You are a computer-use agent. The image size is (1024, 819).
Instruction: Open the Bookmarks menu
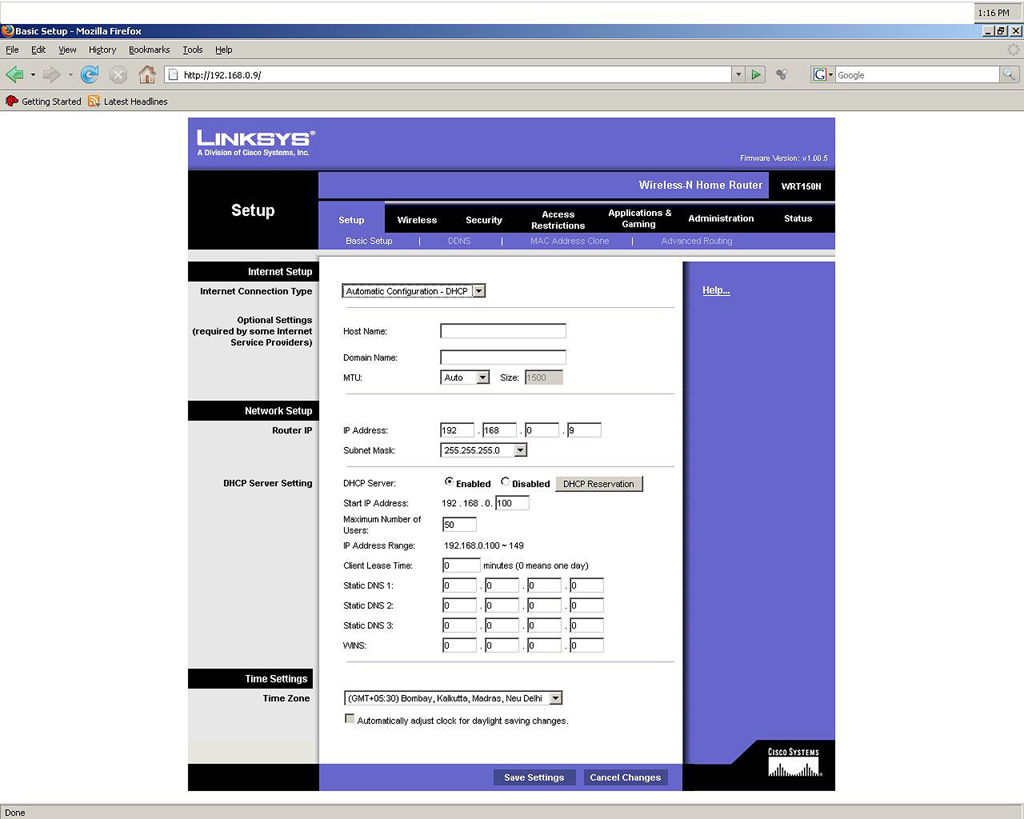(x=149, y=50)
